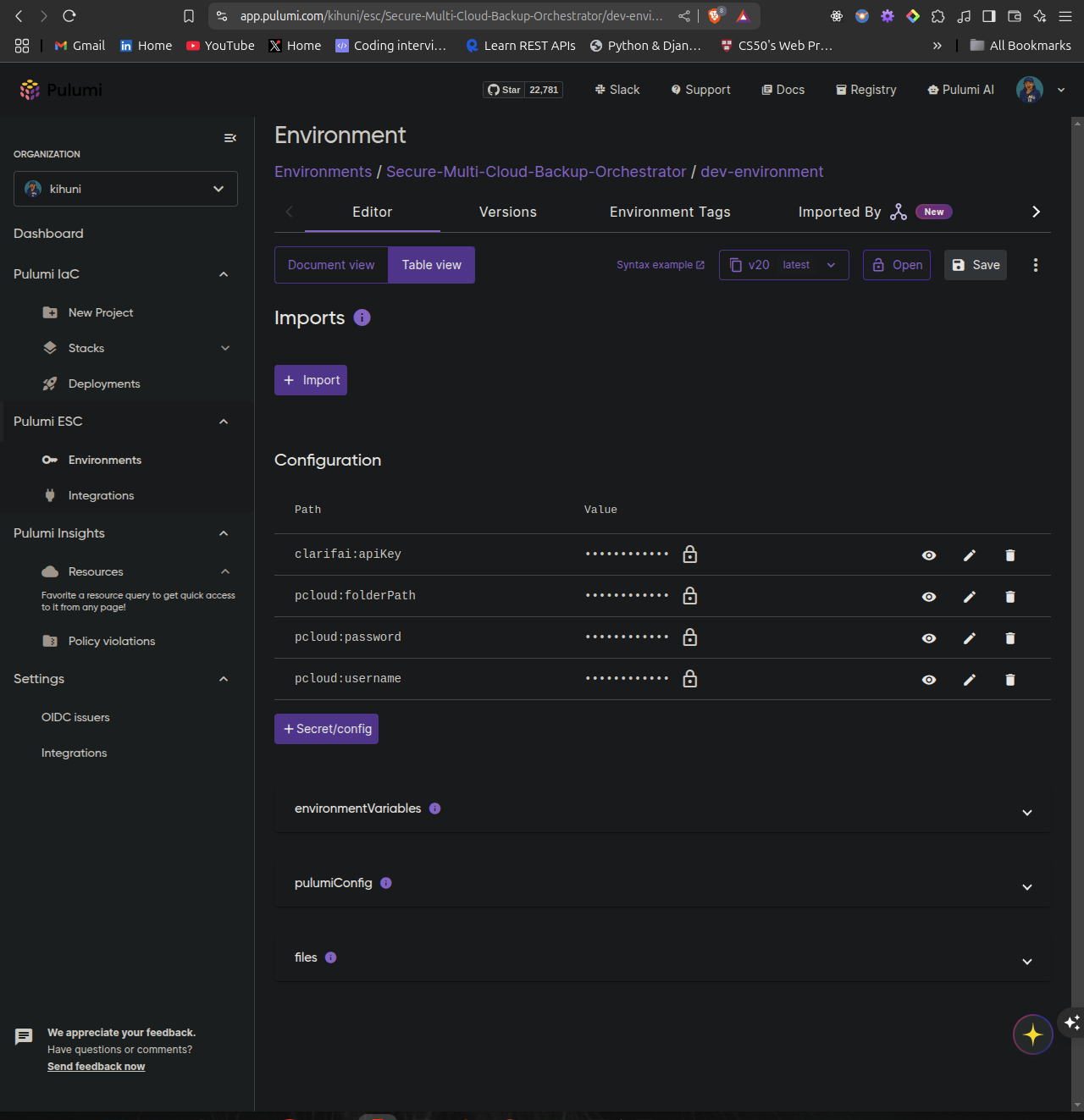Click the Open environment button
Viewport: 1084px width, 1120px height.
point(897,265)
